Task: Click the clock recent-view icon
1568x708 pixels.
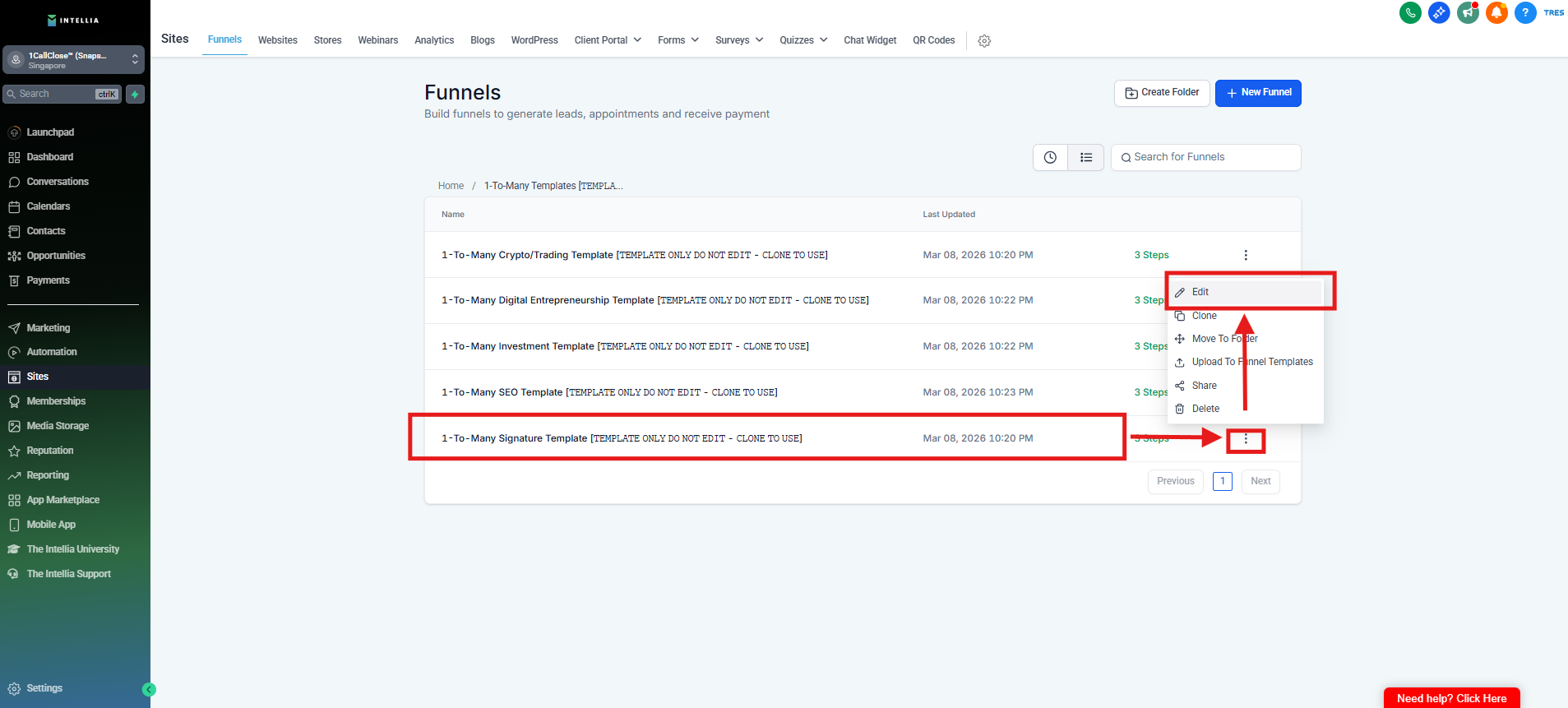Action: click(x=1050, y=157)
